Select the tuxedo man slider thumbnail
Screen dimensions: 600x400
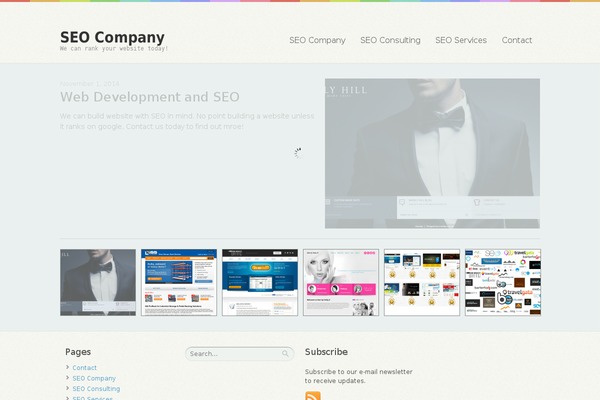[98, 282]
